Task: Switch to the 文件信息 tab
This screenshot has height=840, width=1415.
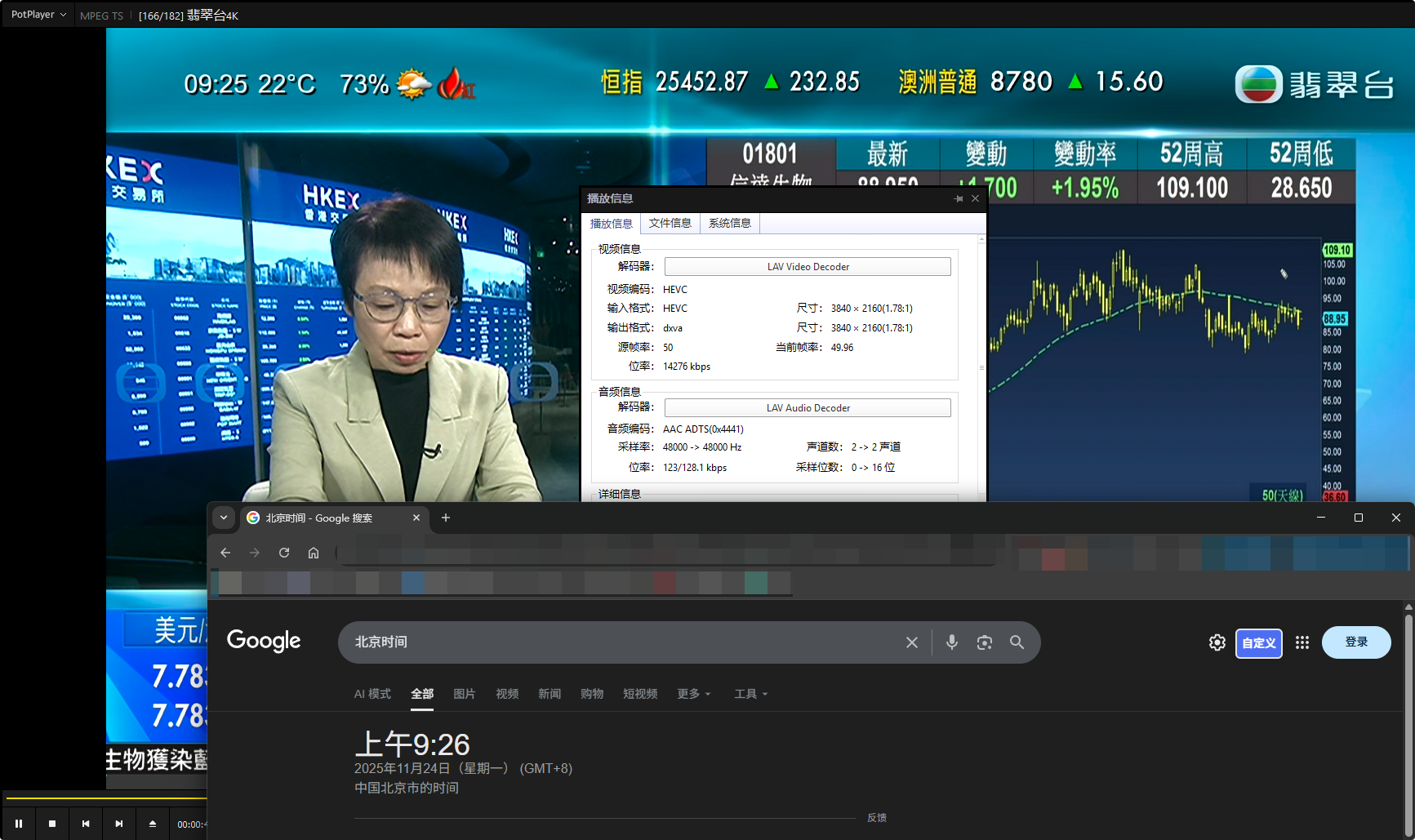Action: pos(670,224)
